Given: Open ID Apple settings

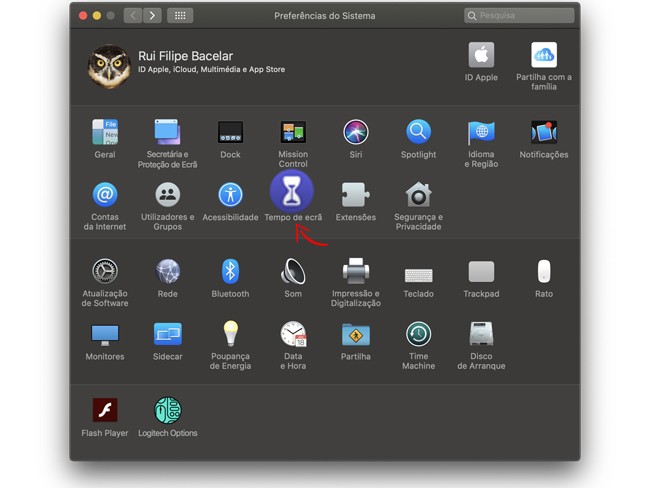Looking at the screenshot, I should [x=481, y=56].
